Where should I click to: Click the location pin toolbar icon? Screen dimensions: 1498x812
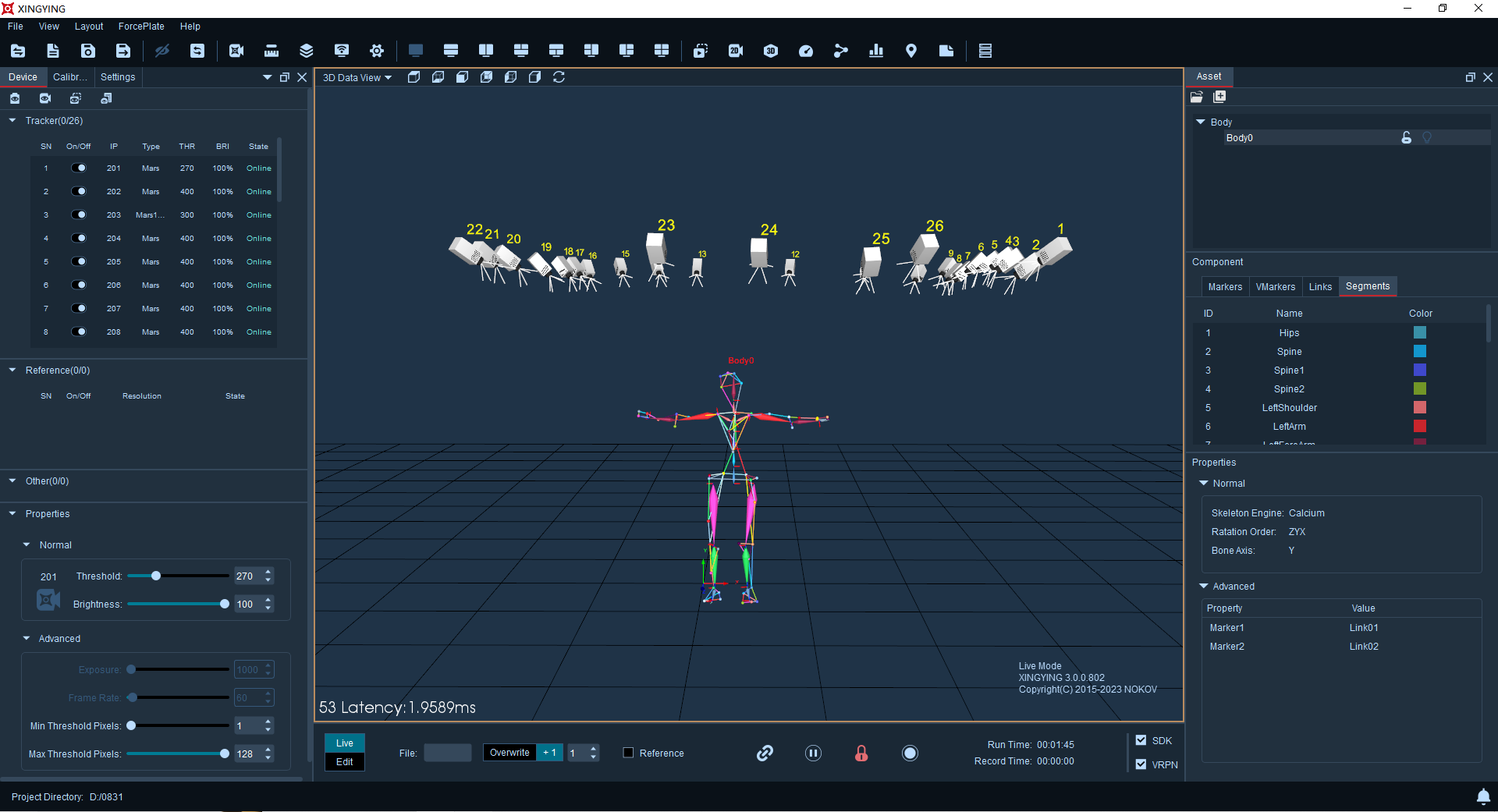[x=911, y=51]
